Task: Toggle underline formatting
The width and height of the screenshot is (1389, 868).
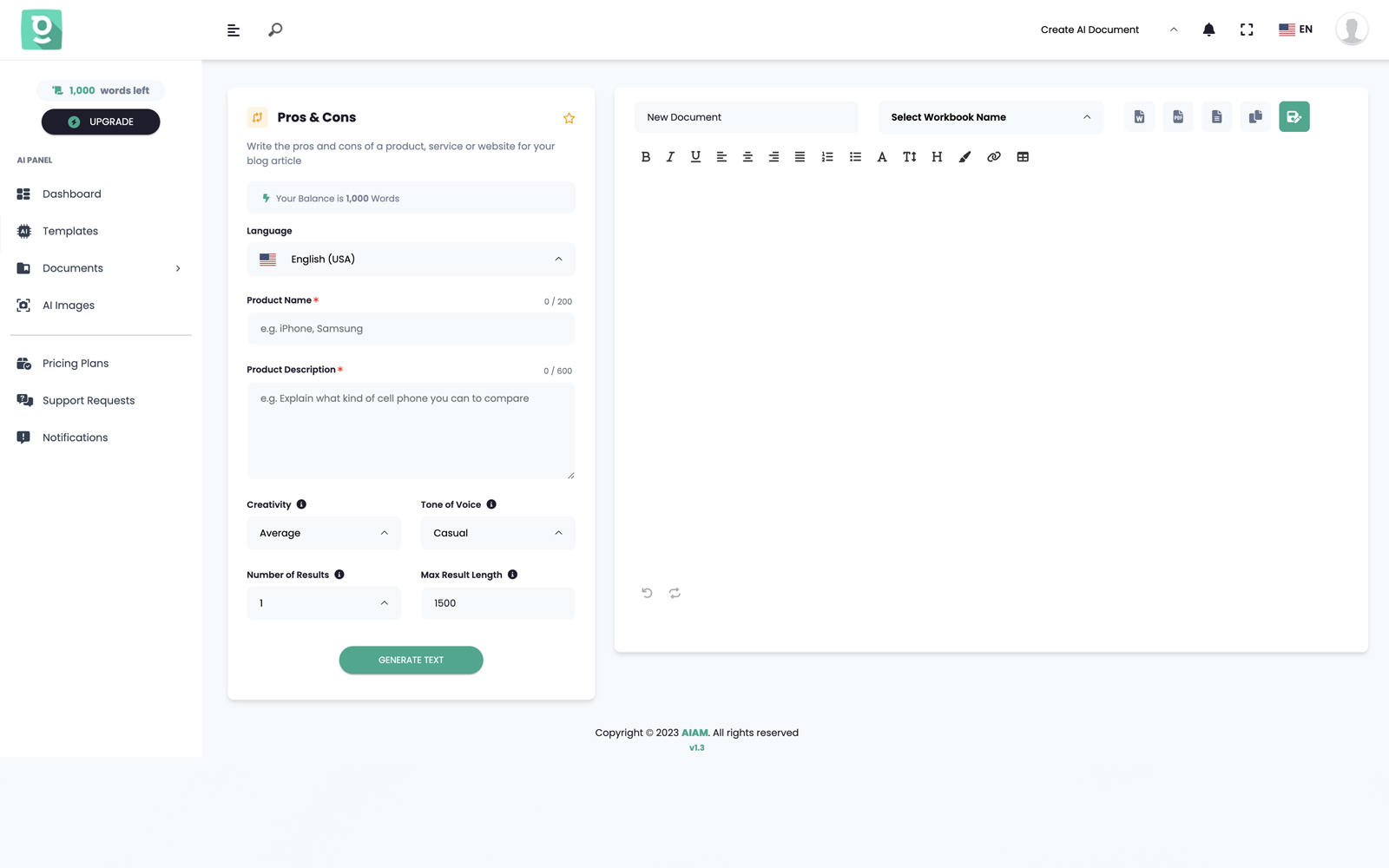Action: coord(695,157)
